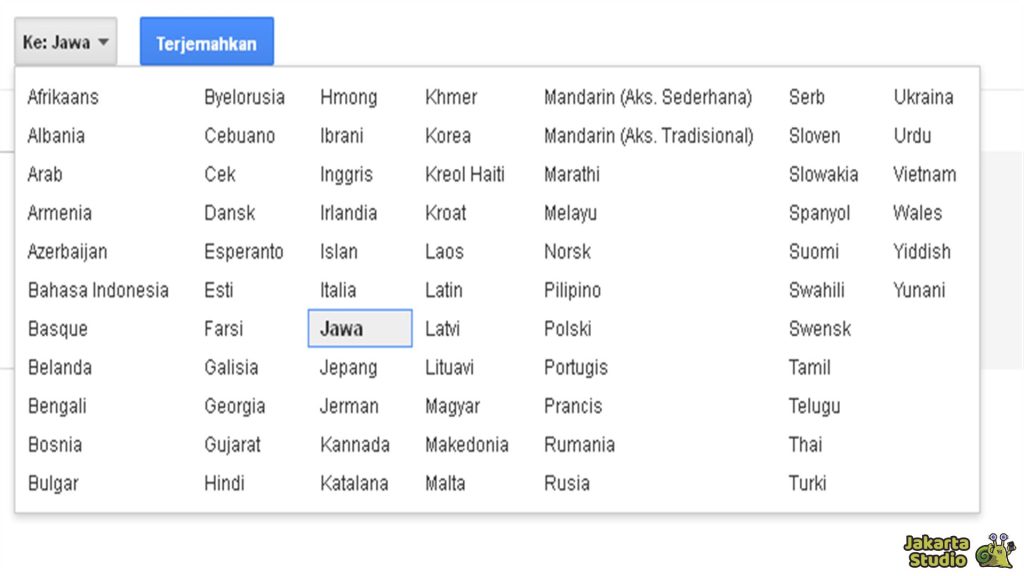
Task: Select Afrikaans at the top of the list
Action: click(63, 97)
